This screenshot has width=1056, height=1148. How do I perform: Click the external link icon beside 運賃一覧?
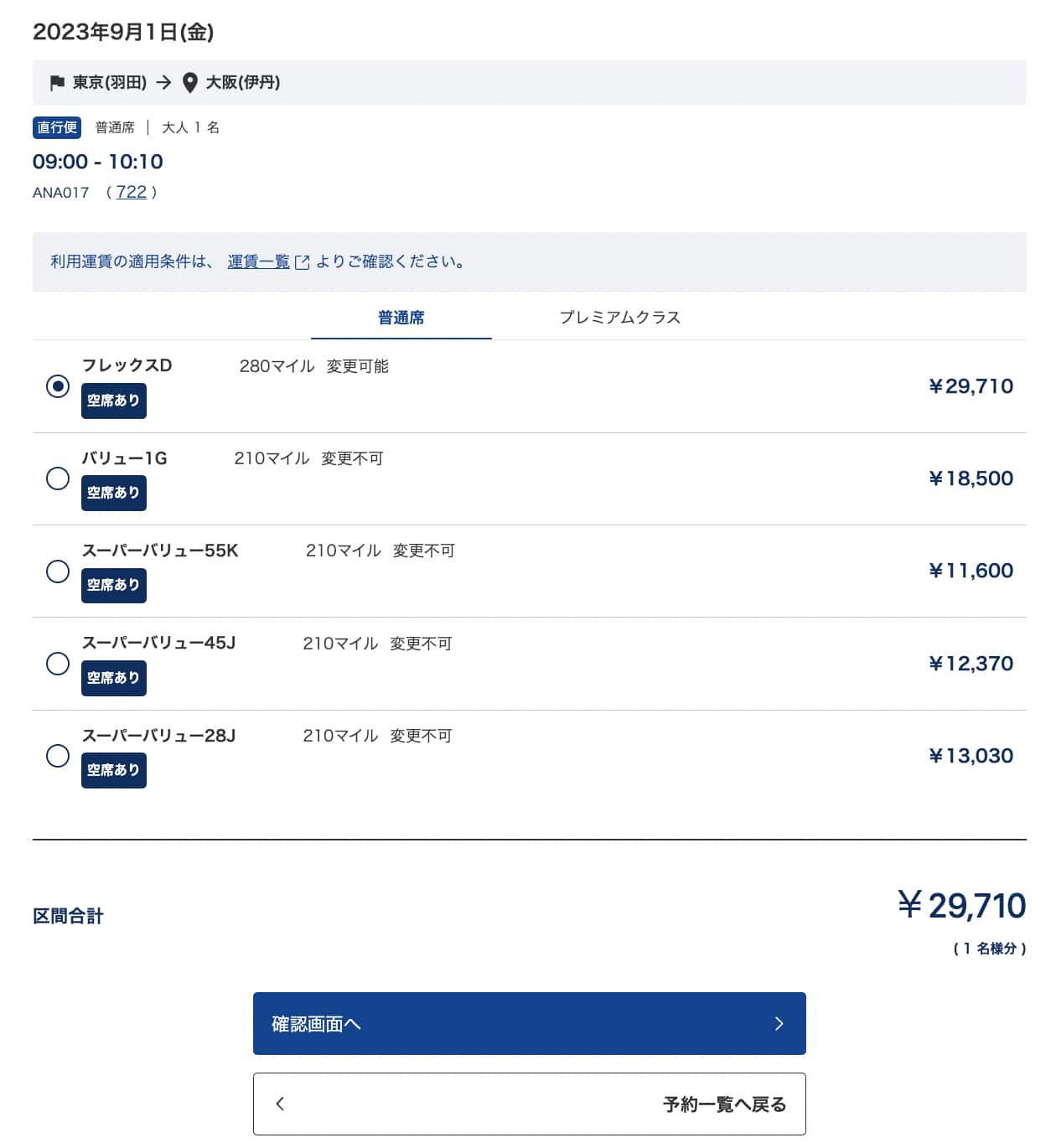(303, 262)
